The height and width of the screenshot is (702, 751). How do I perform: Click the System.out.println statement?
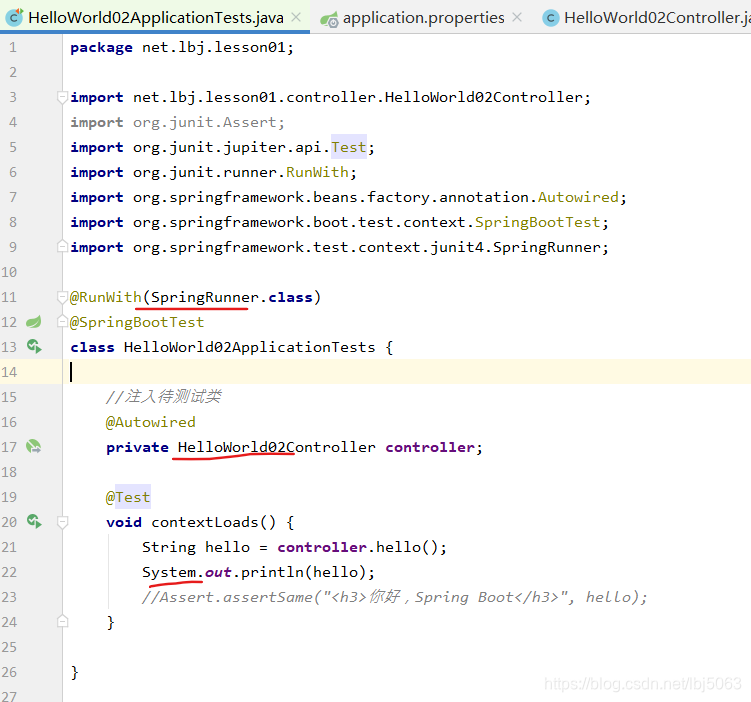[x=258, y=572]
